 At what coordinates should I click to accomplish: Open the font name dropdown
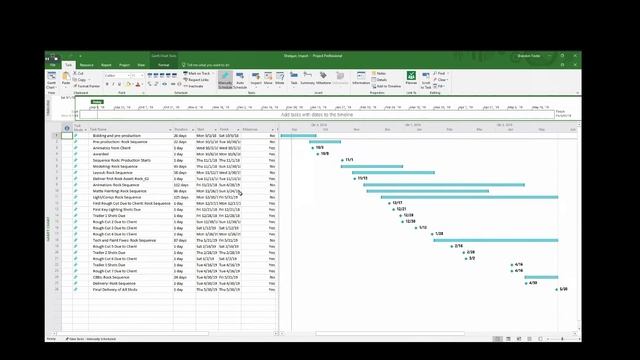[x=128, y=76]
